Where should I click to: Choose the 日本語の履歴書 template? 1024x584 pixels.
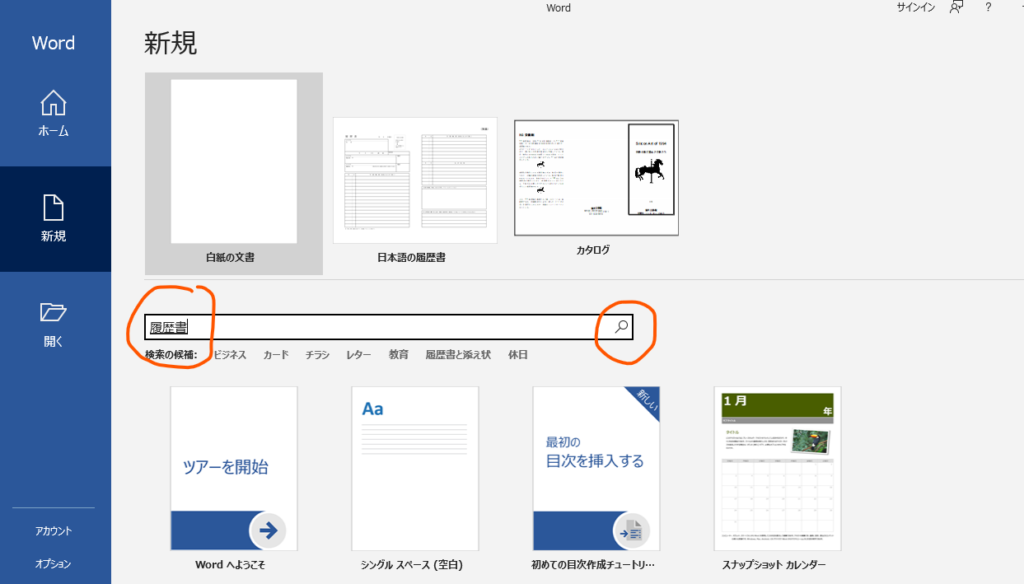(x=414, y=181)
